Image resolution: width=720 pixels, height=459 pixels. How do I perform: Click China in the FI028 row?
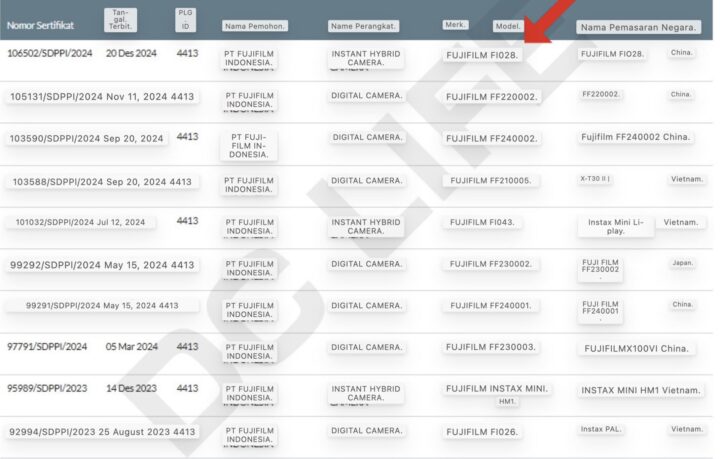(x=681, y=52)
